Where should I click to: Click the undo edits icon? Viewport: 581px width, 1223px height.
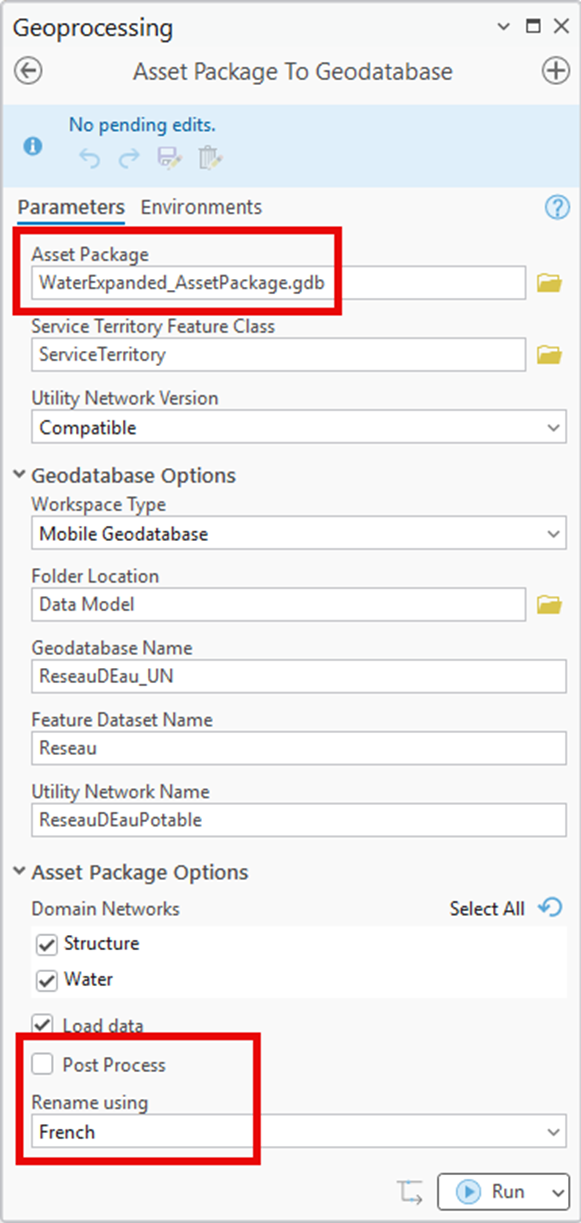[x=91, y=157]
